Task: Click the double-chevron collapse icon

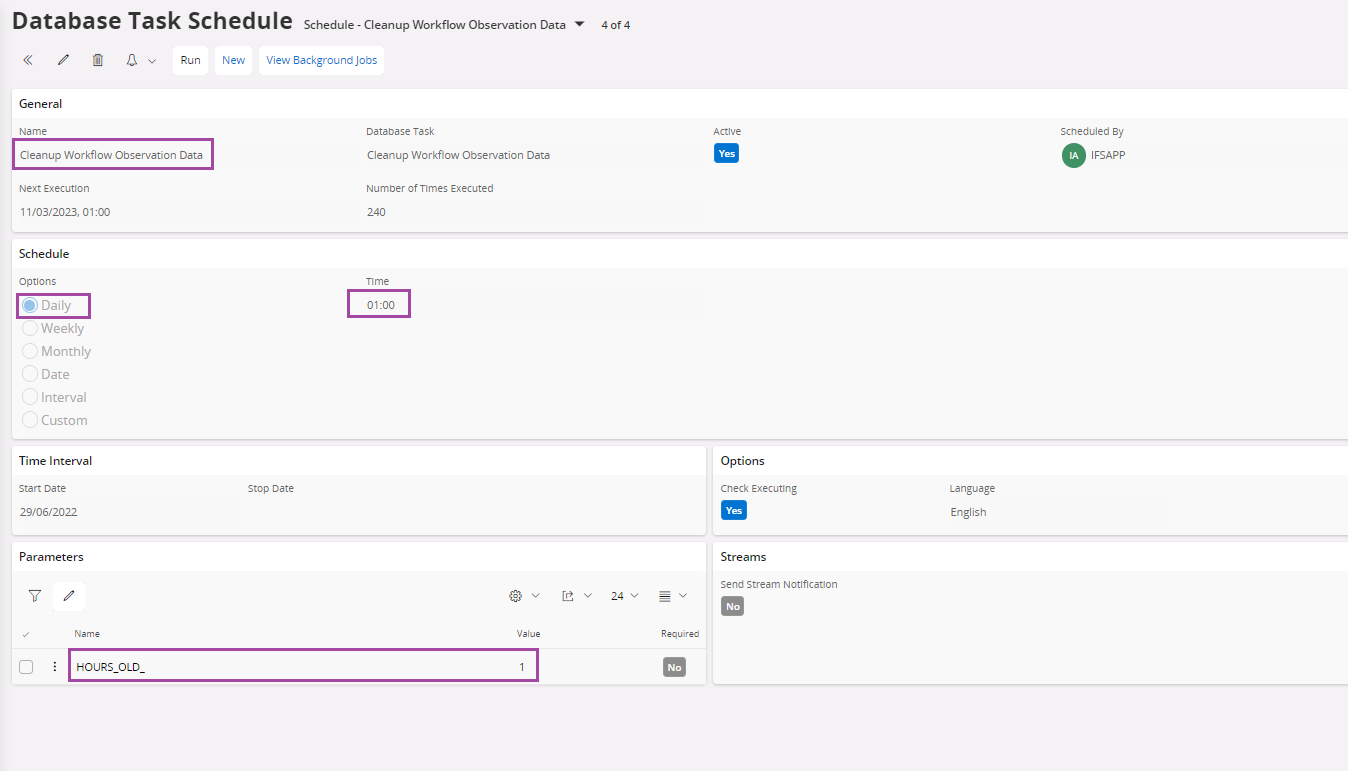Action: (x=28, y=60)
